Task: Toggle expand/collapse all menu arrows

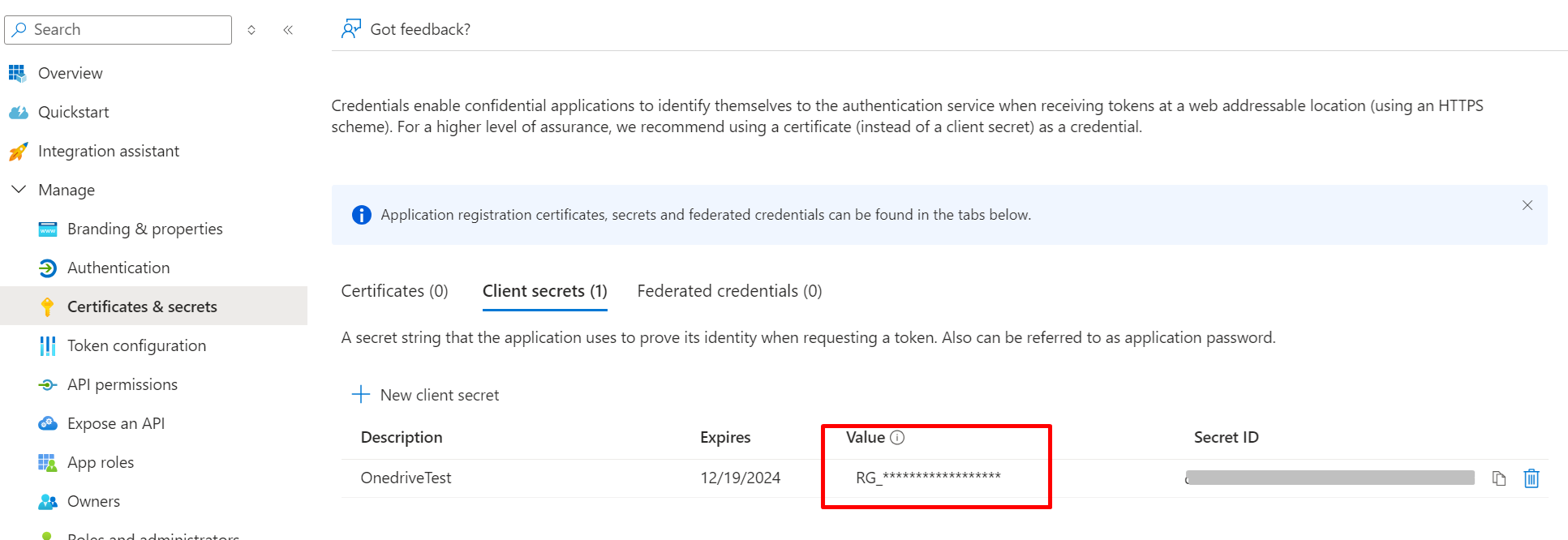Action: point(251,30)
